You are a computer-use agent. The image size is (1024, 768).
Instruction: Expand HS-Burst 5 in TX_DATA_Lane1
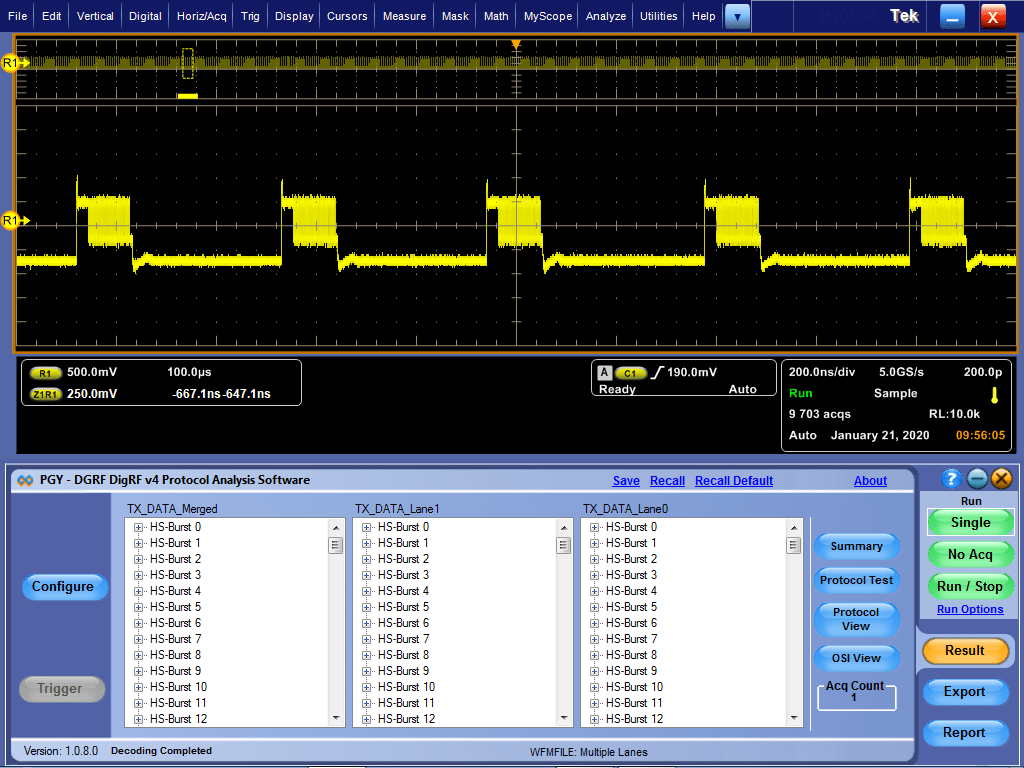(367, 607)
